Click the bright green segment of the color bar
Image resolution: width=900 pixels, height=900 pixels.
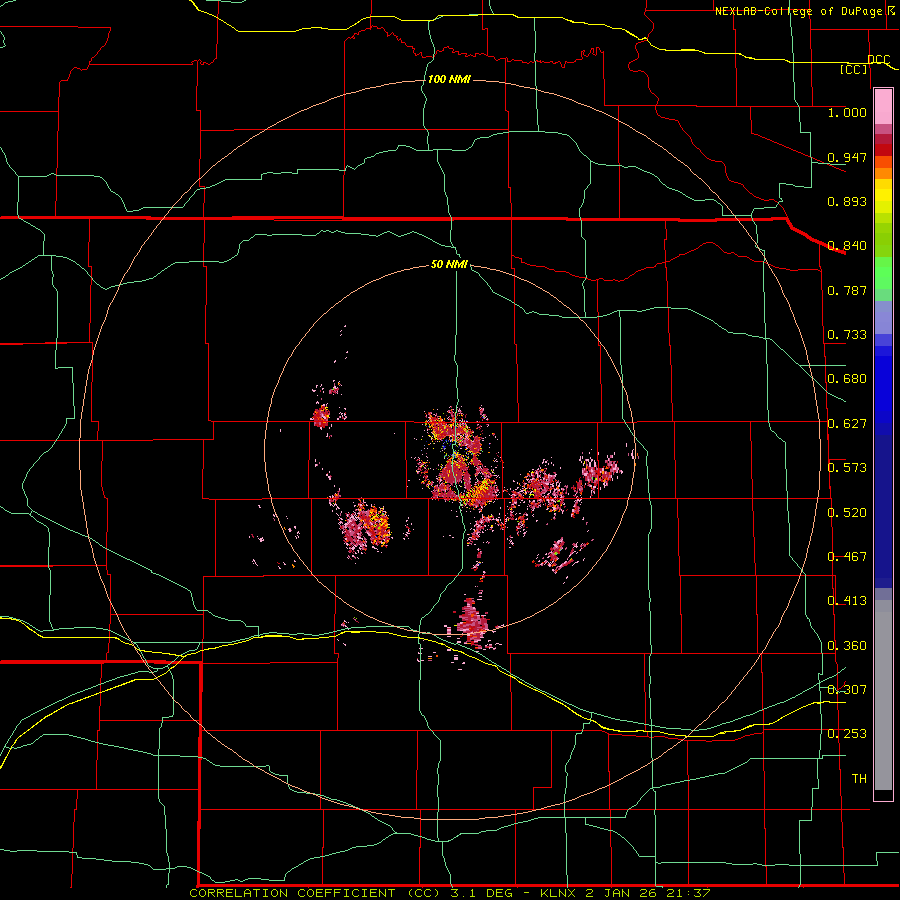[x=883, y=273]
